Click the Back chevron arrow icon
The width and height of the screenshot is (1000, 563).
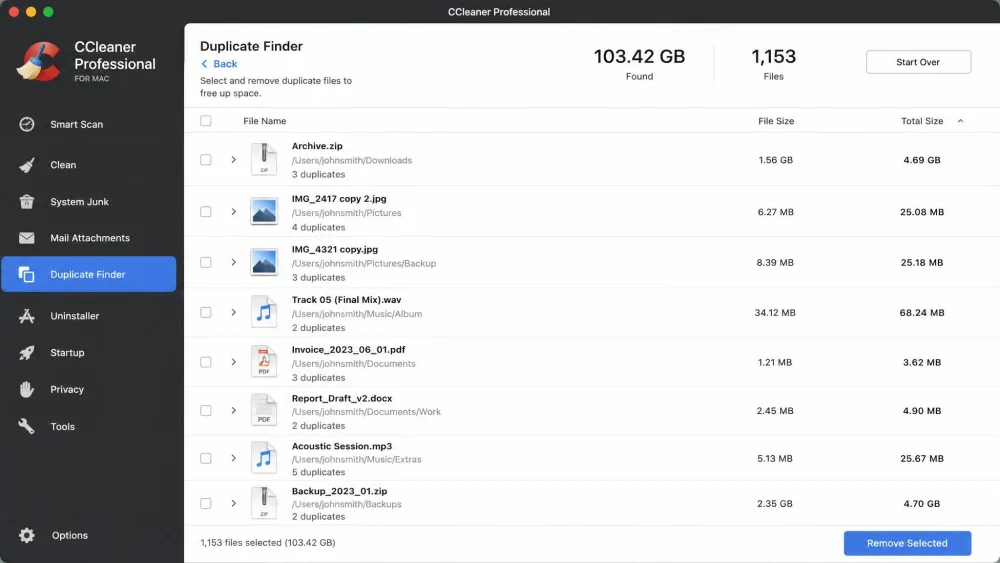coord(204,64)
